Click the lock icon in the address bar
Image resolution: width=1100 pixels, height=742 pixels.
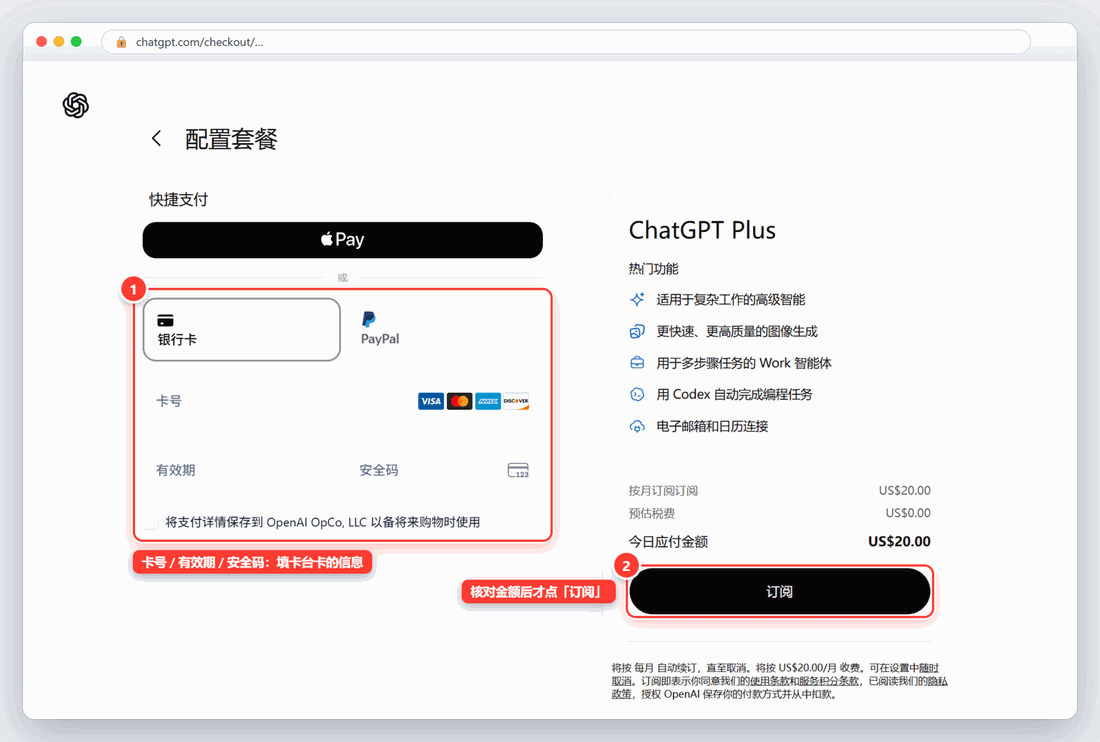(121, 42)
